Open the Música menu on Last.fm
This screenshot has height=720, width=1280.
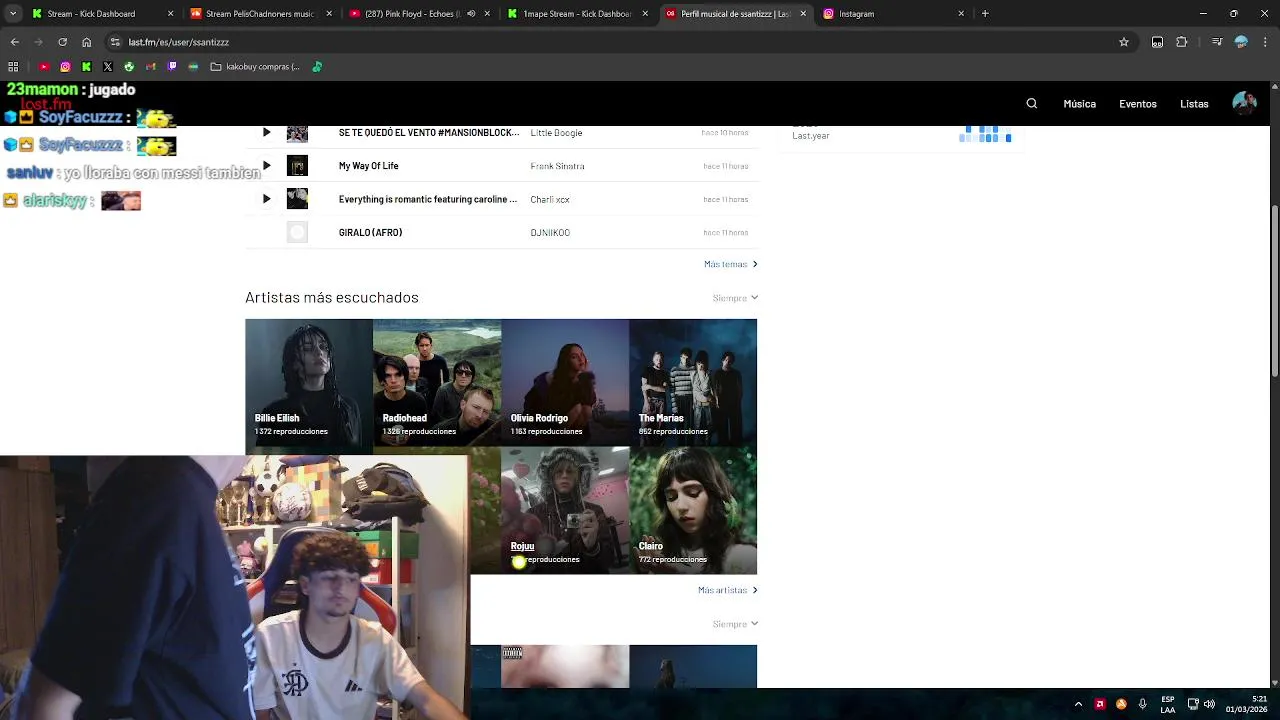pos(1079,104)
